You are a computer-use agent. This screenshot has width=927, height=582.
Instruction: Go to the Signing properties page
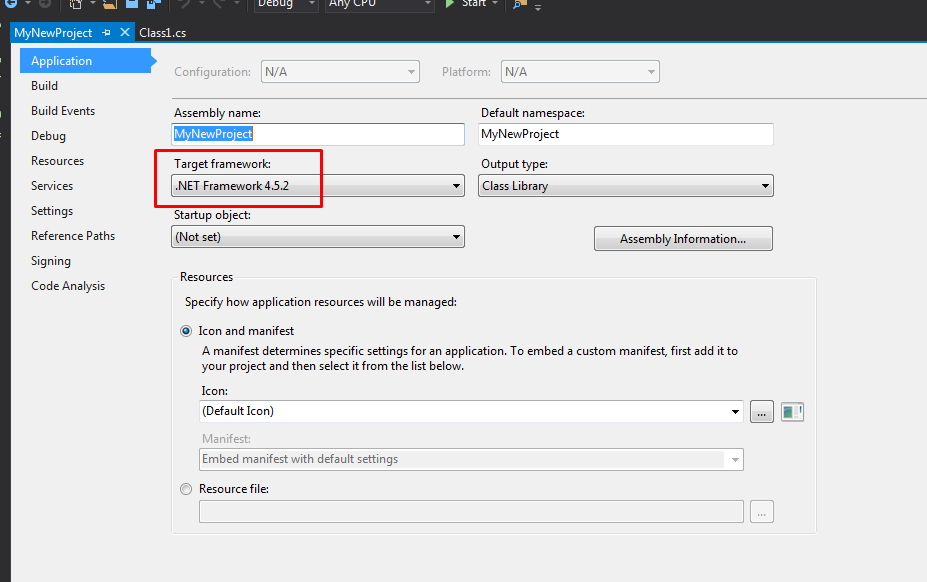click(x=51, y=261)
